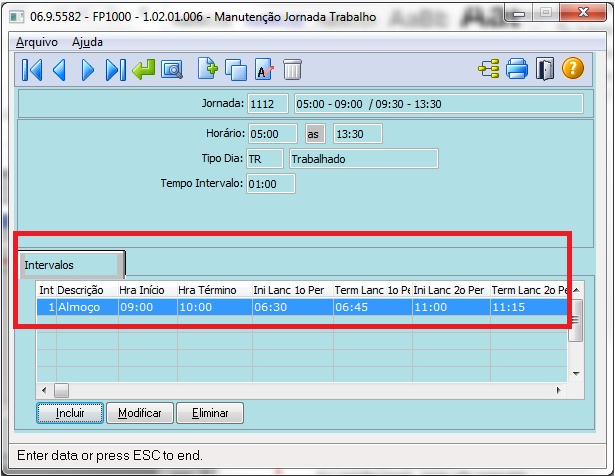Click the 06:30 cell in grid

coord(293,307)
